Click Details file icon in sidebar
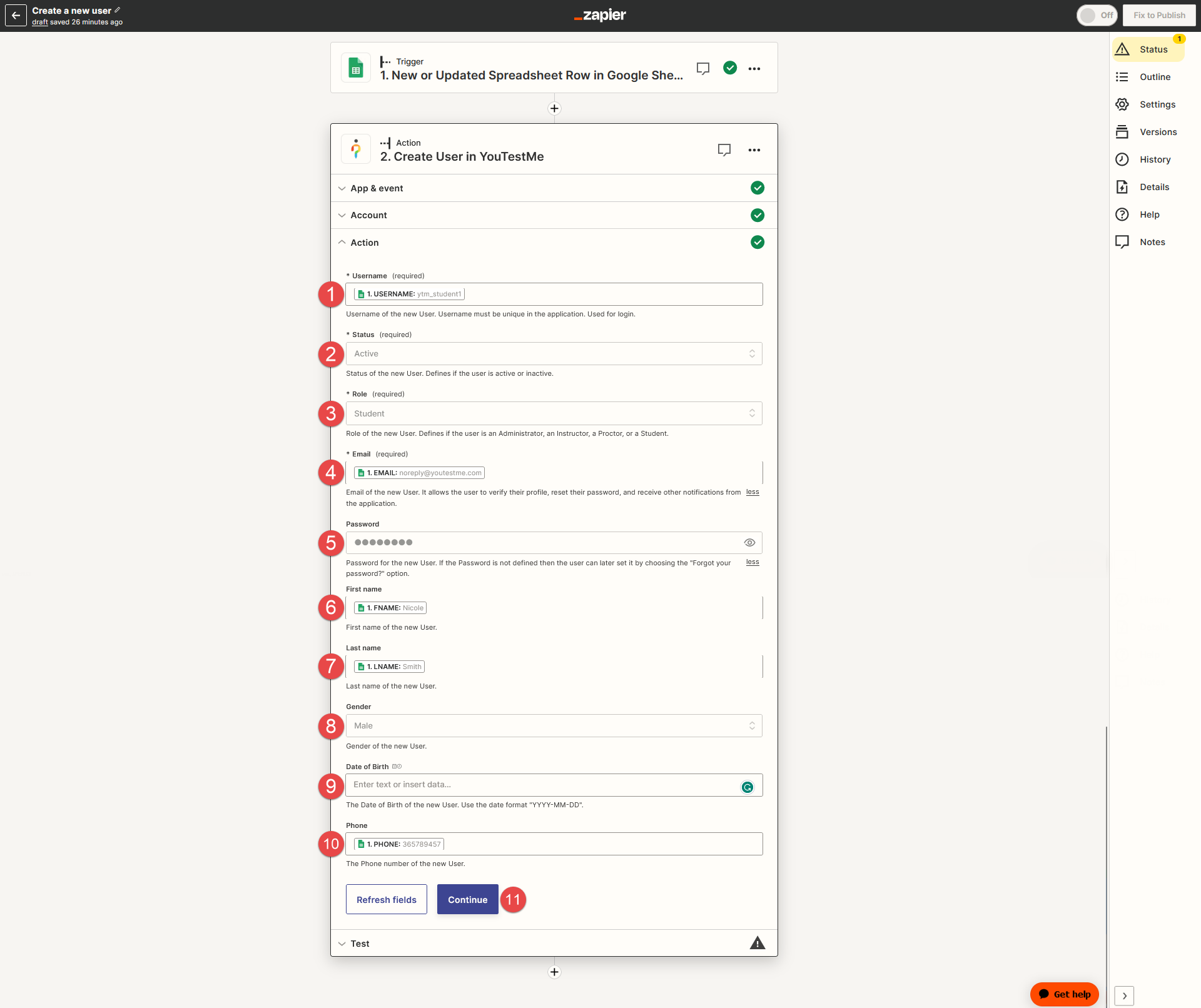 (1122, 187)
